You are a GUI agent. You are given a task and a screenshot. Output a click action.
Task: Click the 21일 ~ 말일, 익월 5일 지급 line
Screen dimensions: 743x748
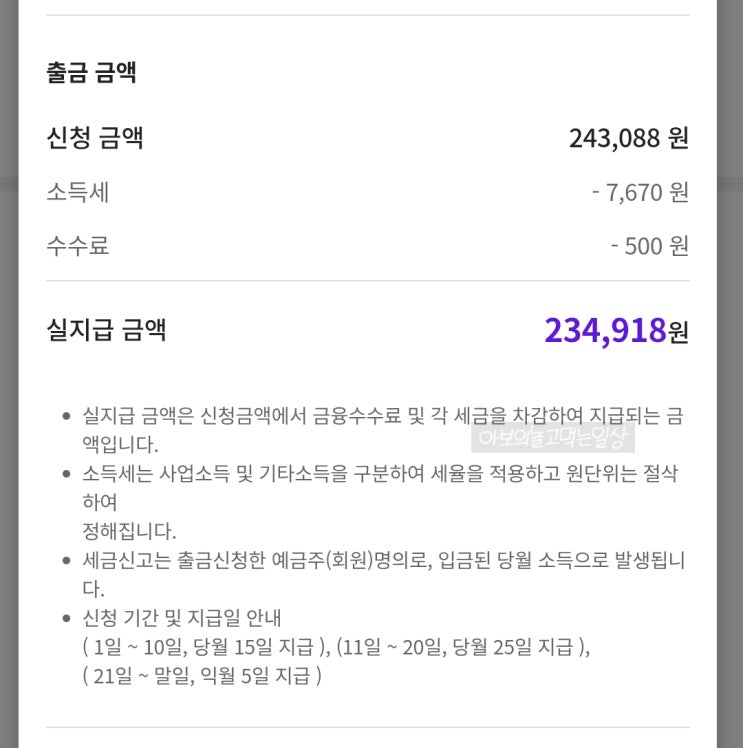[x=202, y=676]
